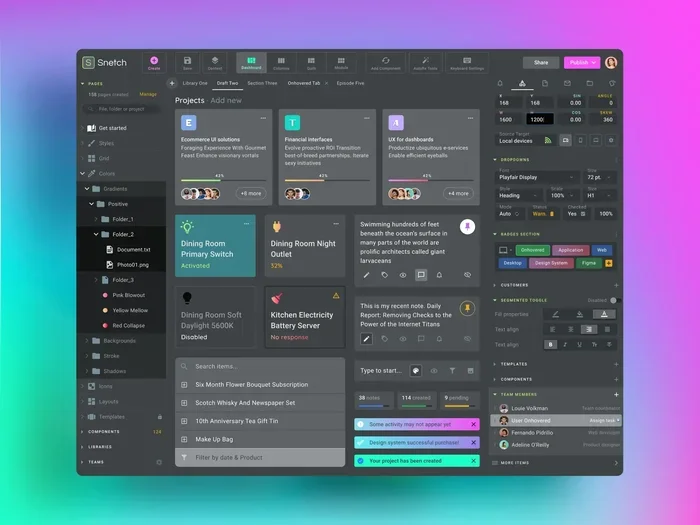The height and width of the screenshot is (525, 700).
Task: Click the comment icon on the larvaceans note
Action: tap(421, 275)
